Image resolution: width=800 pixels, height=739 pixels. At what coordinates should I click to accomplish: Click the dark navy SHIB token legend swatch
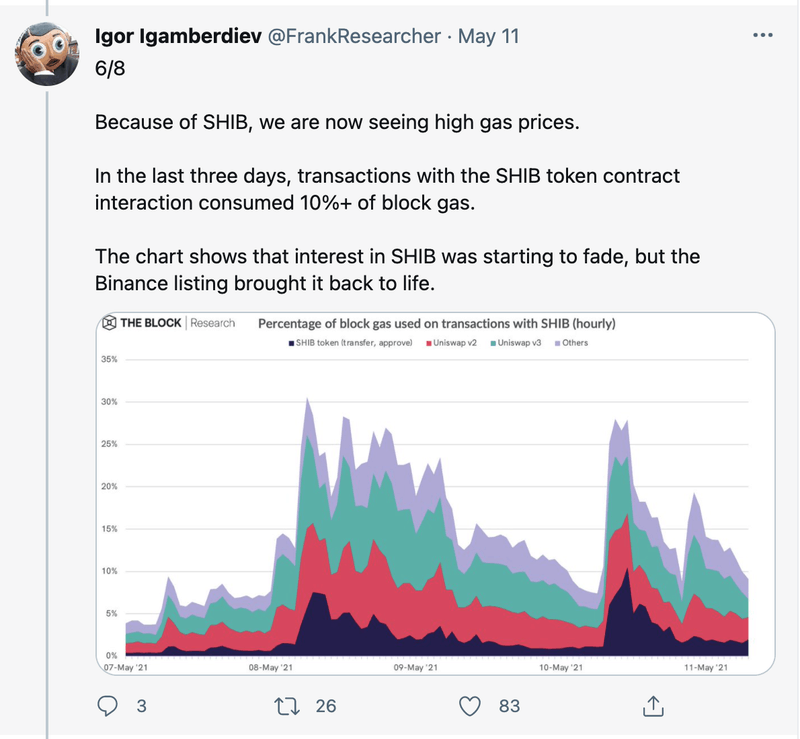(291, 343)
